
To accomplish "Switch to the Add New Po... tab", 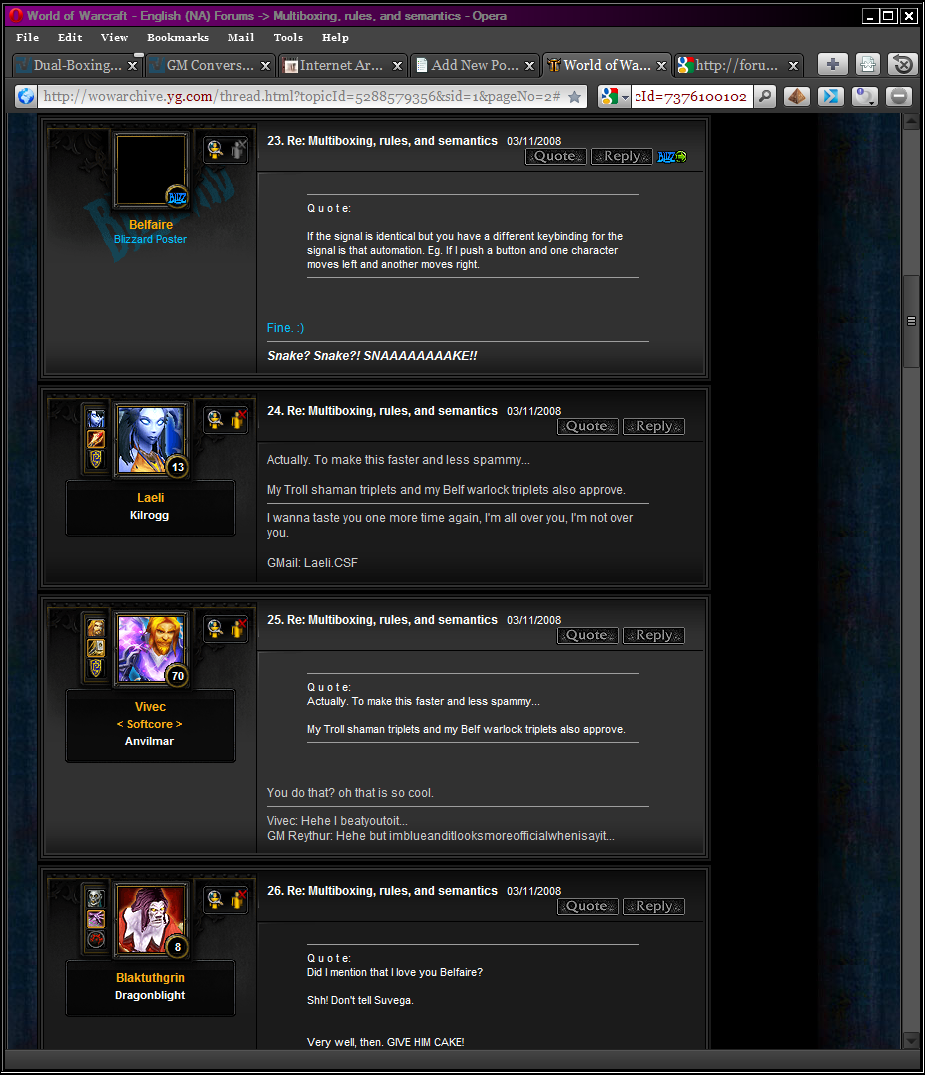I will [474, 65].
